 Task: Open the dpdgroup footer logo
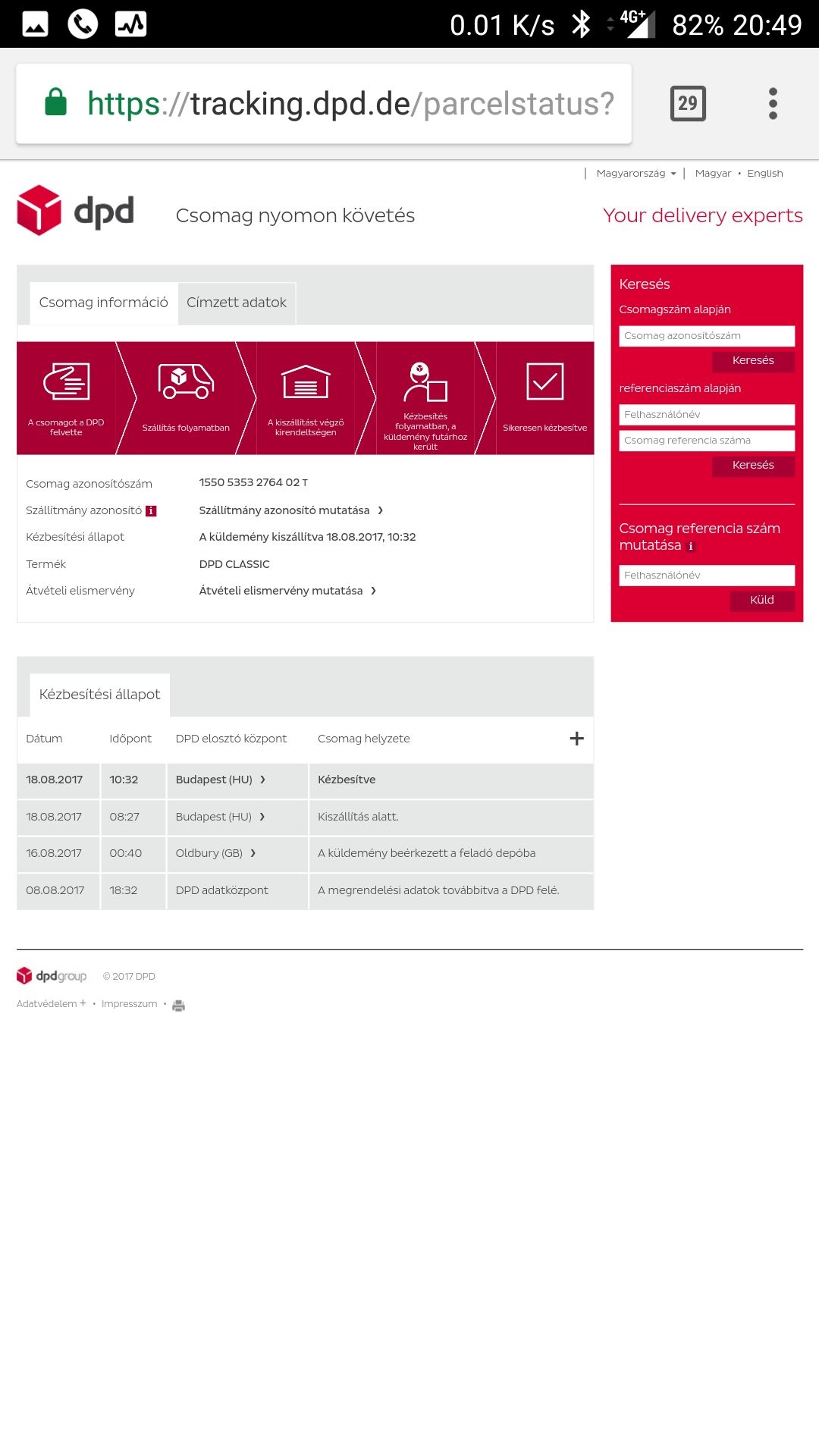tap(52, 976)
